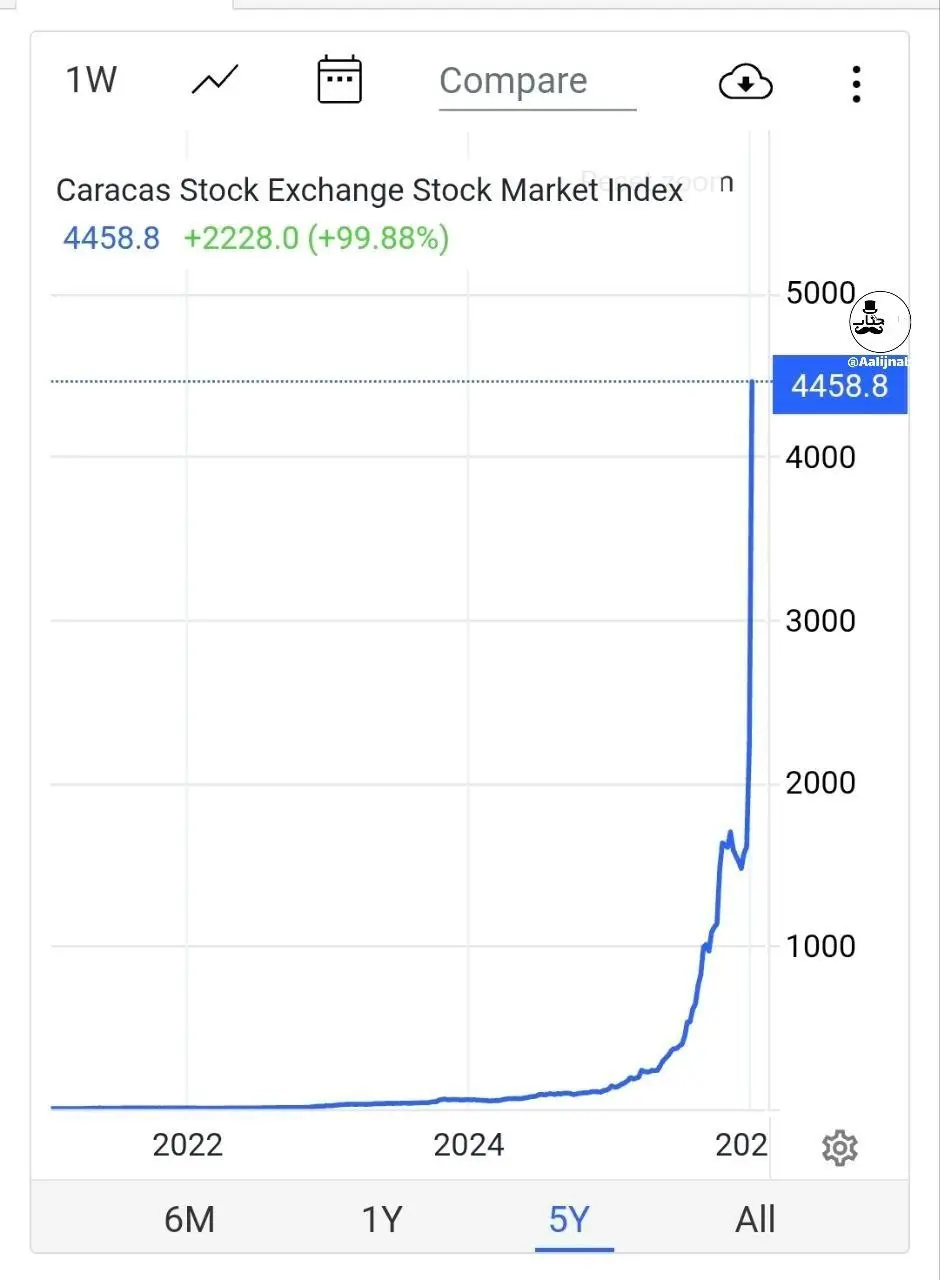Open chart settings gear icon
Viewport: 940px width, 1280px height.
(x=839, y=1148)
